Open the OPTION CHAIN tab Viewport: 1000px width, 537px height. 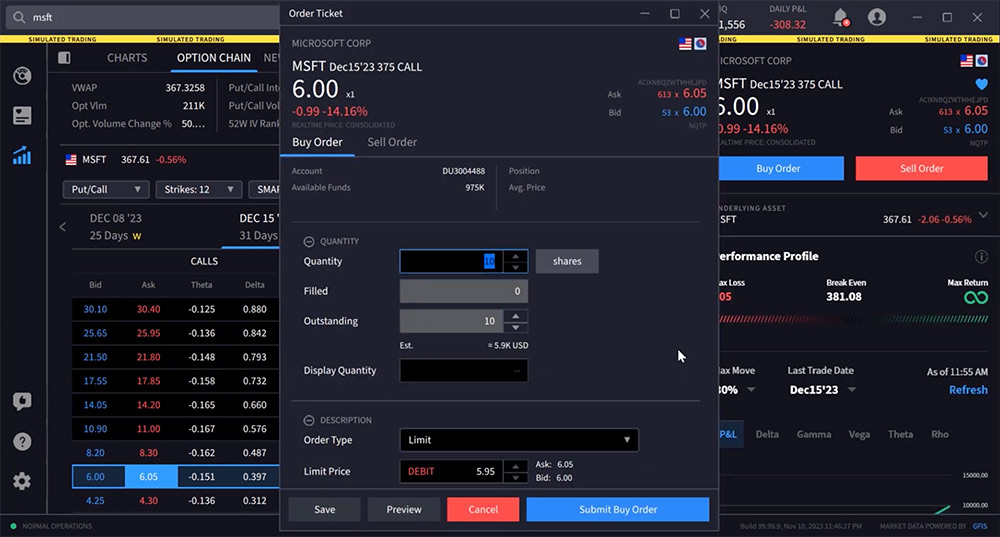(x=214, y=58)
